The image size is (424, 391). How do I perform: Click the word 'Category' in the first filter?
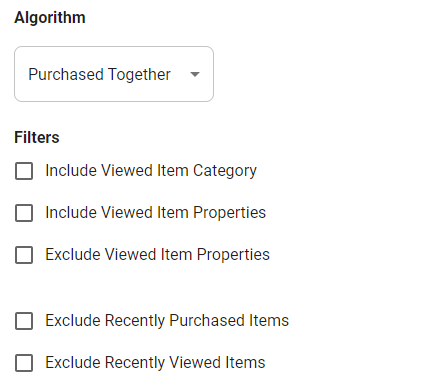pyautogui.click(x=225, y=171)
